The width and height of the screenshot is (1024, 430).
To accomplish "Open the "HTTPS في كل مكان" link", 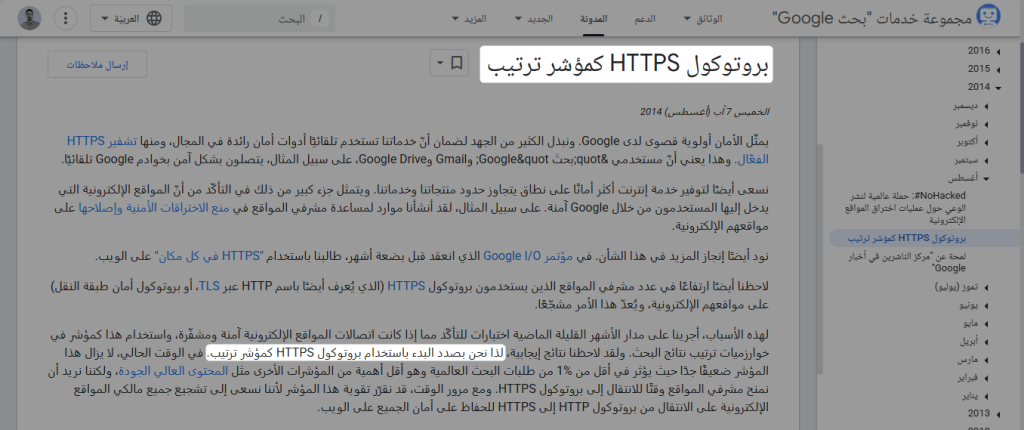I will pyautogui.click(x=208, y=257).
